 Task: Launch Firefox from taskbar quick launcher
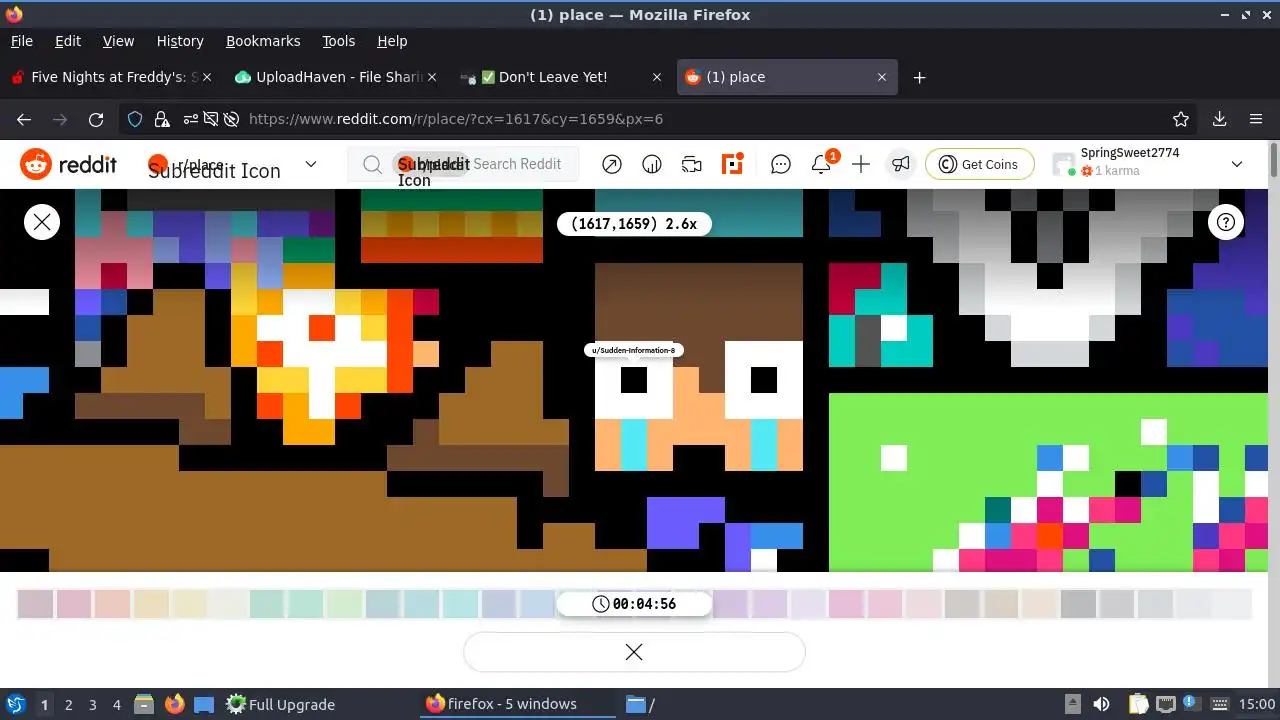click(x=174, y=704)
